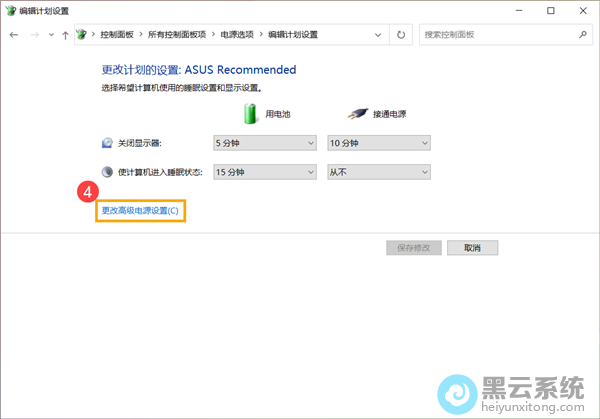
Task: Click the Refresh button in address bar
Action: tap(401, 35)
